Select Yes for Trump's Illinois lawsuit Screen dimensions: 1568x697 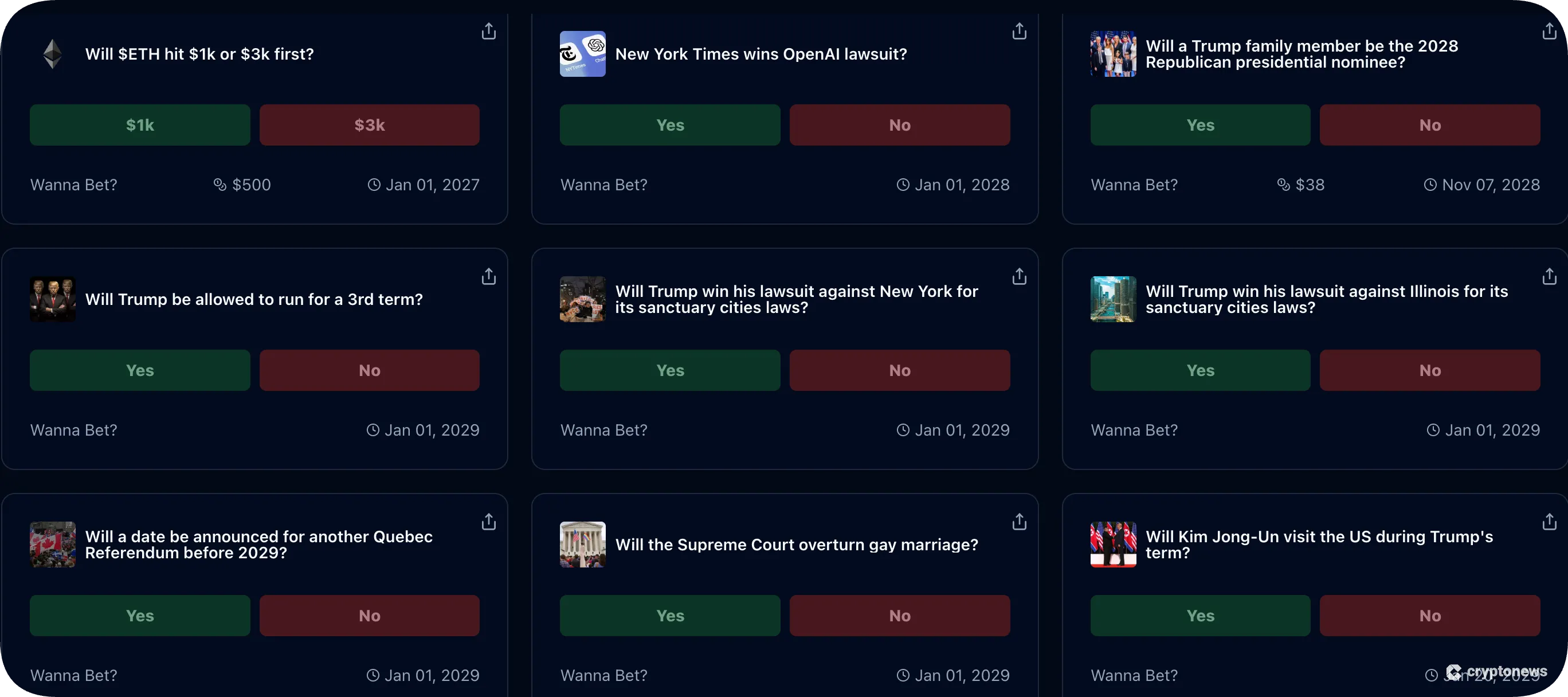click(1199, 370)
